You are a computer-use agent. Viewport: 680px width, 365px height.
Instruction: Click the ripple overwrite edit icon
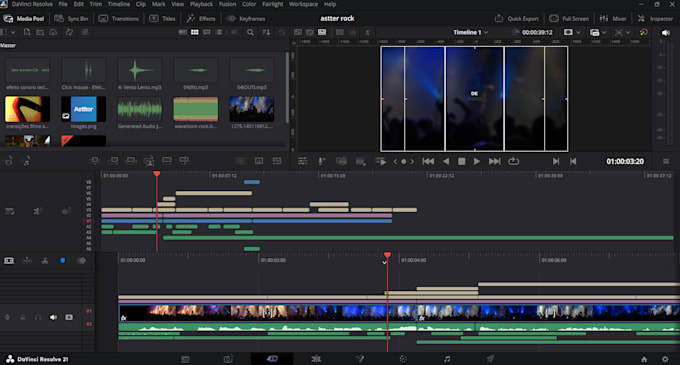point(131,161)
